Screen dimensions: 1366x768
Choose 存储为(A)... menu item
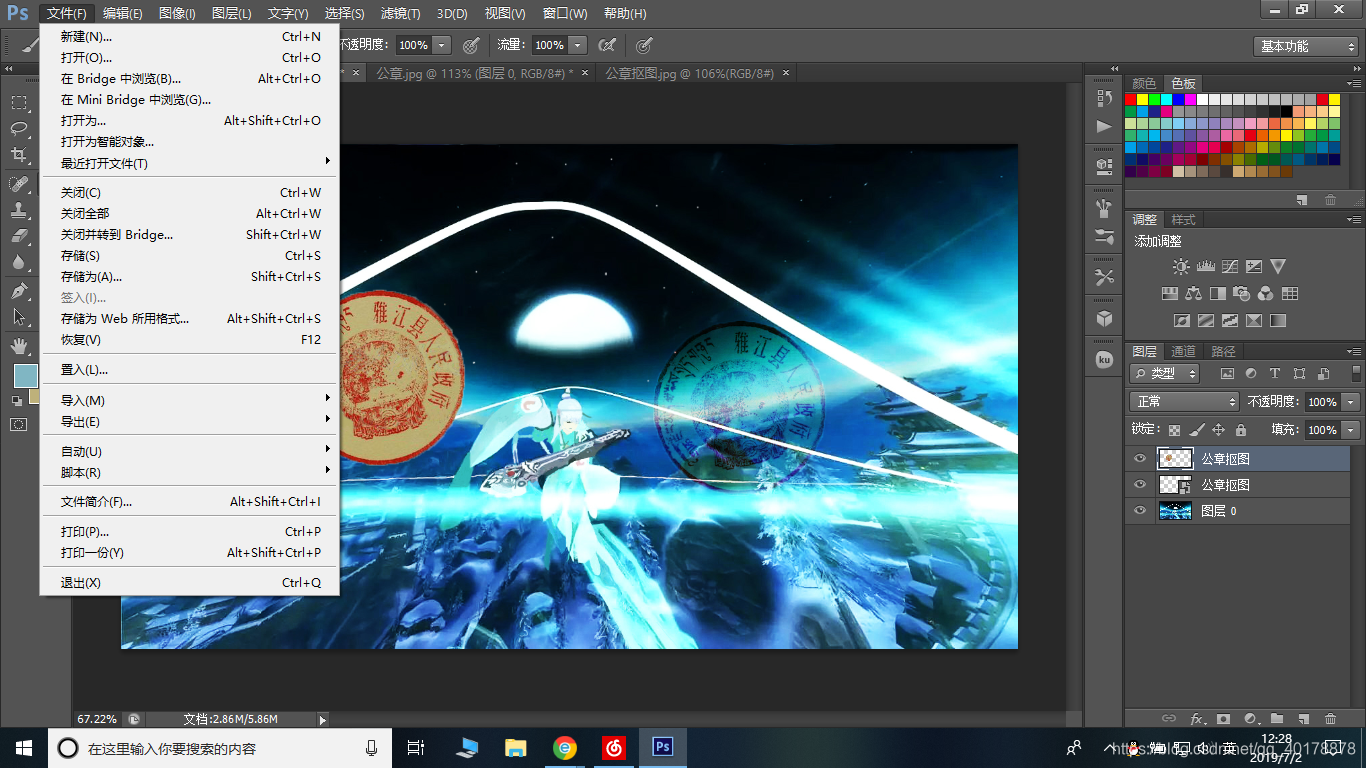(190, 276)
